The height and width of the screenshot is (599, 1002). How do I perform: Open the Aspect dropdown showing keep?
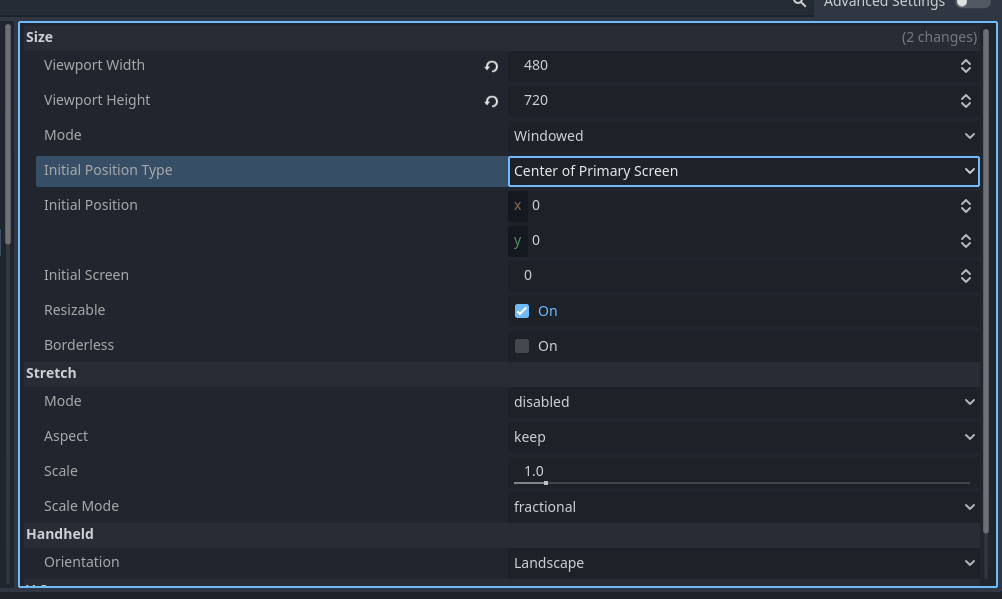[743, 437]
